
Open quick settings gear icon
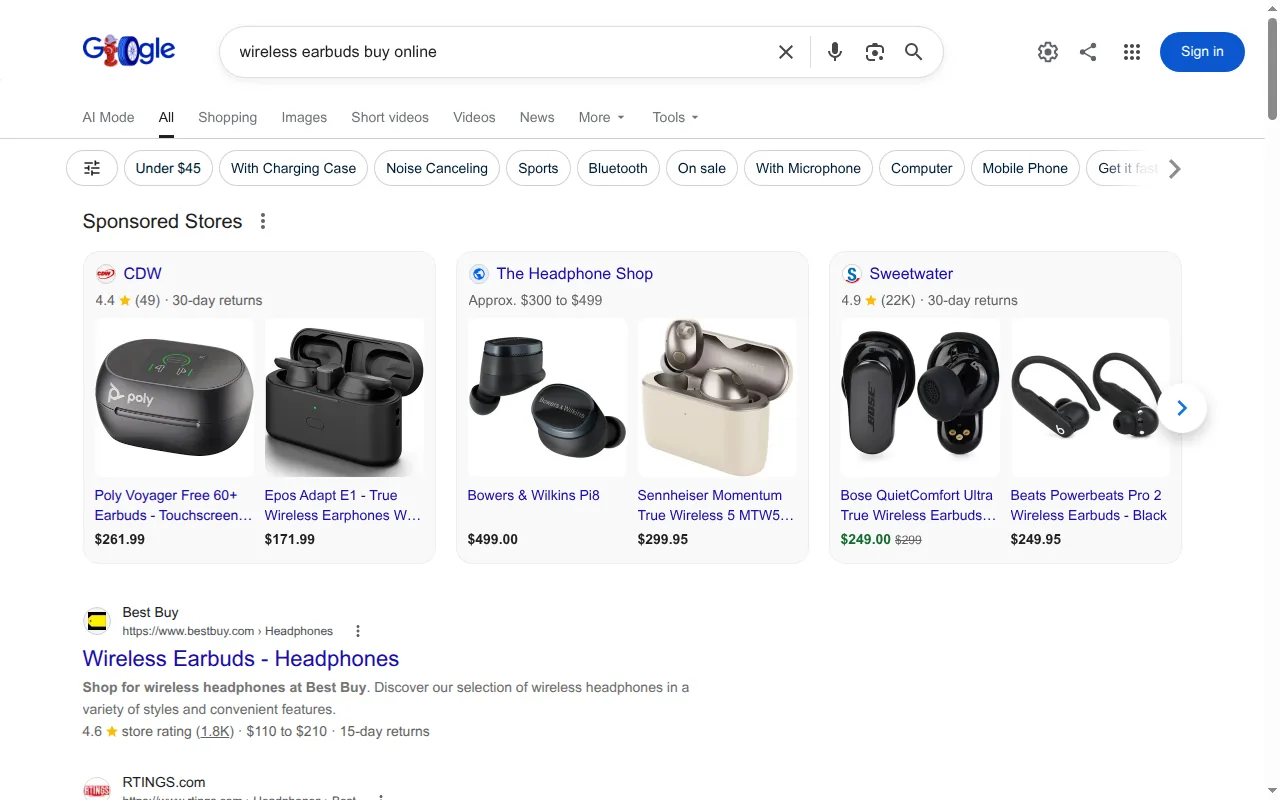pyautogui.click(x=1048, y=52)
